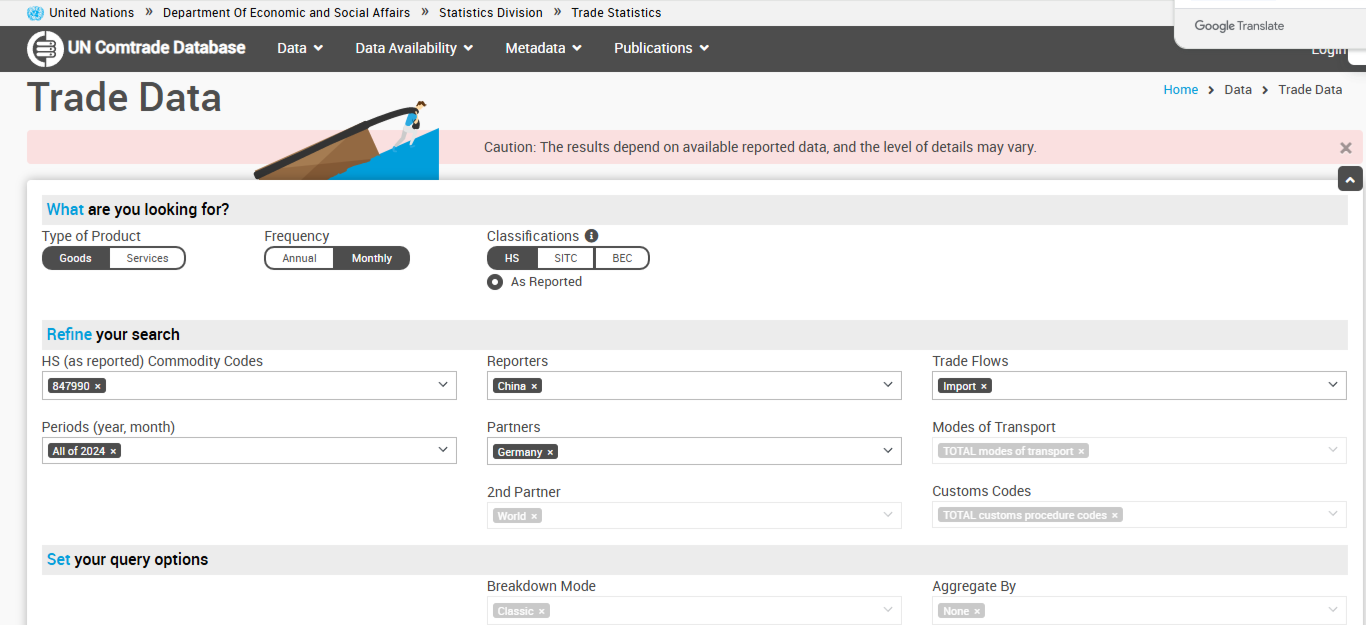Click the UN Comtrade Database logo

click(137, 48)
